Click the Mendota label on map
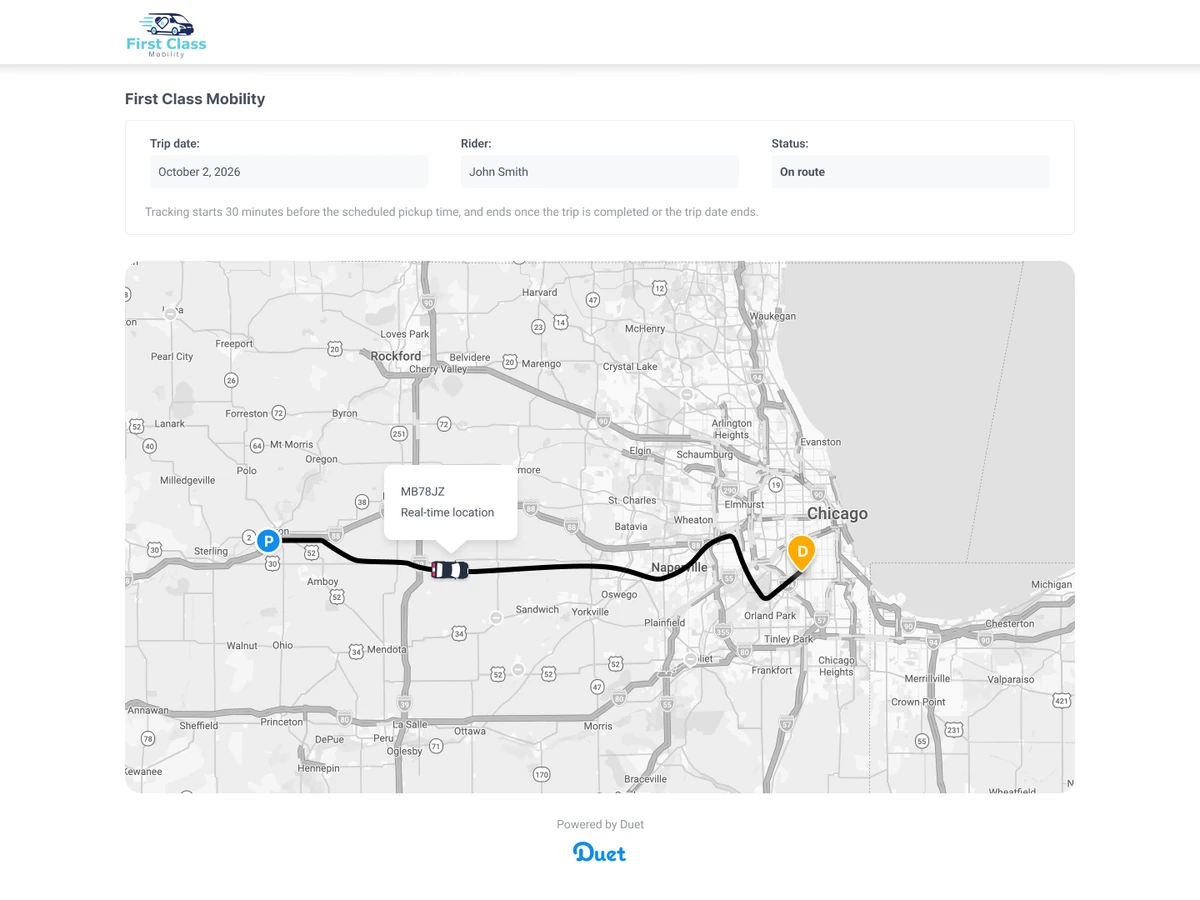Image resolution: width=1200 pixels, height=900 pixels. tap(387, 650)
